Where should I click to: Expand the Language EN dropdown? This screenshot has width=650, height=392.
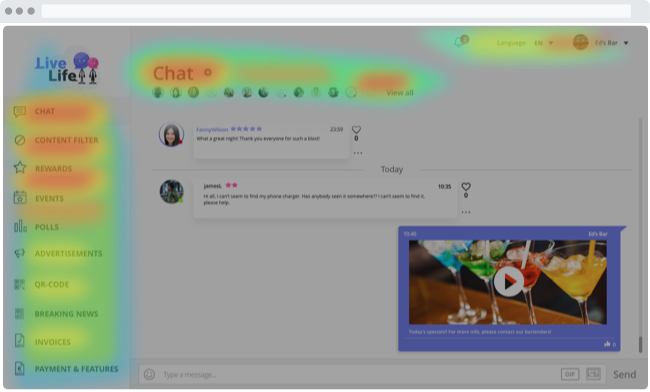(543, 43)
